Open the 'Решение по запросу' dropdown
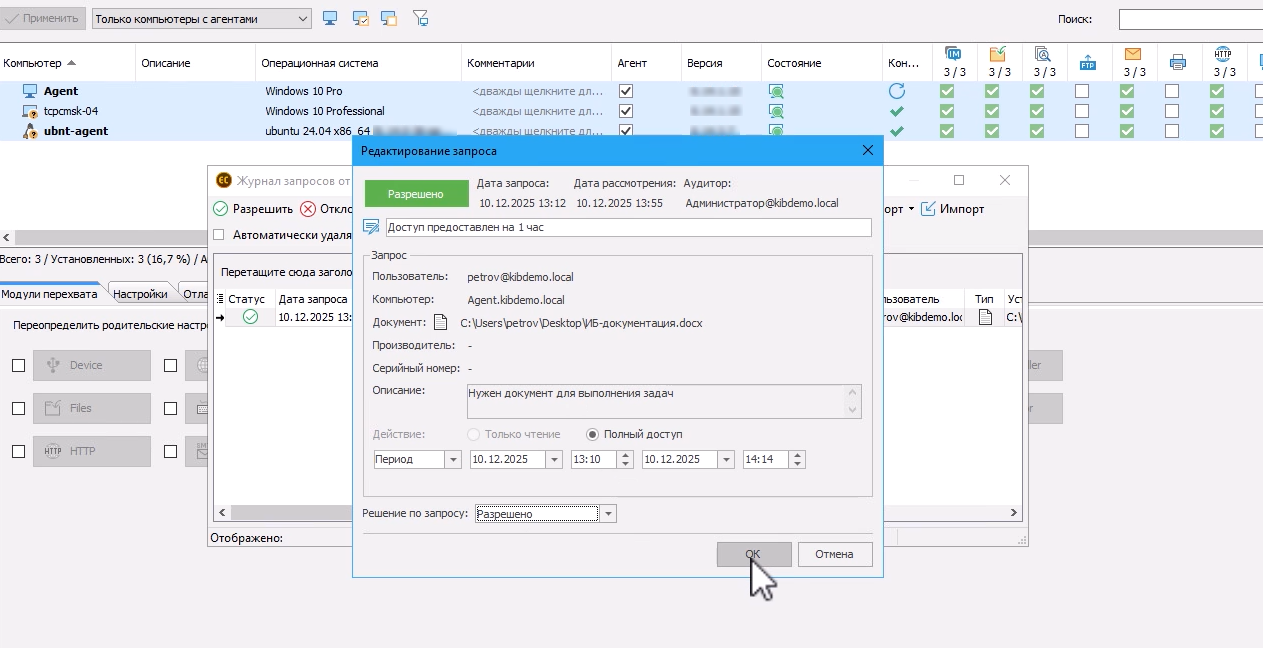Screen dimensions: 1263x648 tap(609, 514)
